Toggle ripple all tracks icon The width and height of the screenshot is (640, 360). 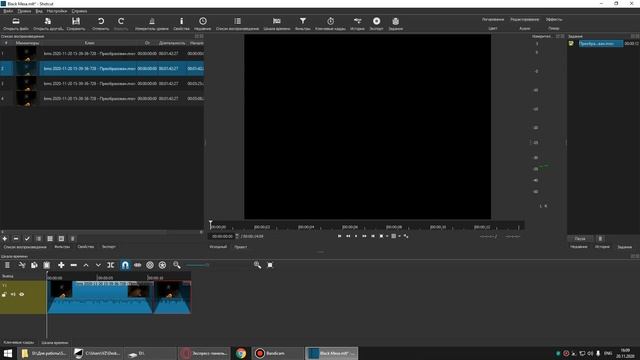(x=162, y=265)
